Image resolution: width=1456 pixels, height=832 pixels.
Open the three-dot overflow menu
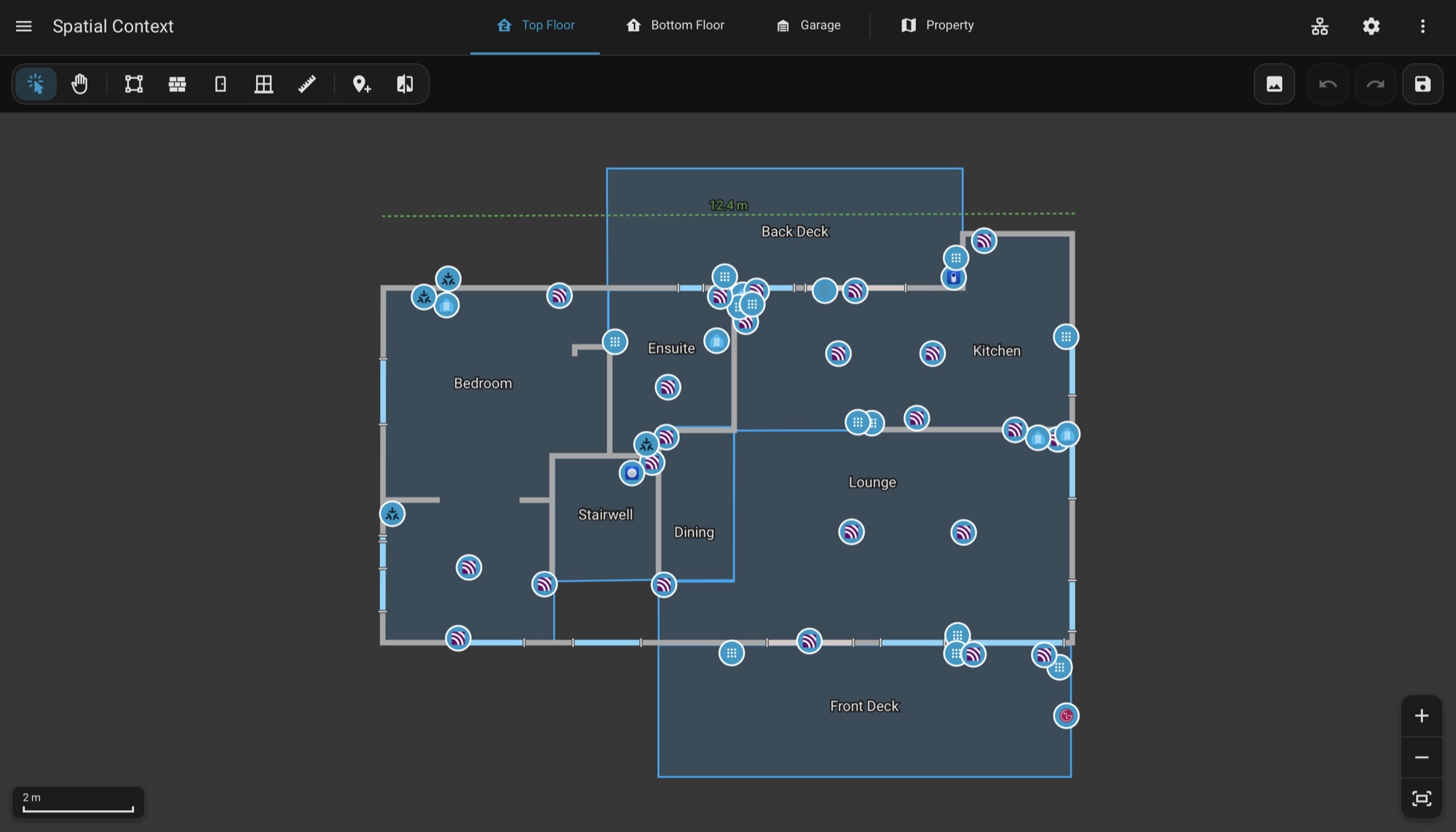(1423, 26)
